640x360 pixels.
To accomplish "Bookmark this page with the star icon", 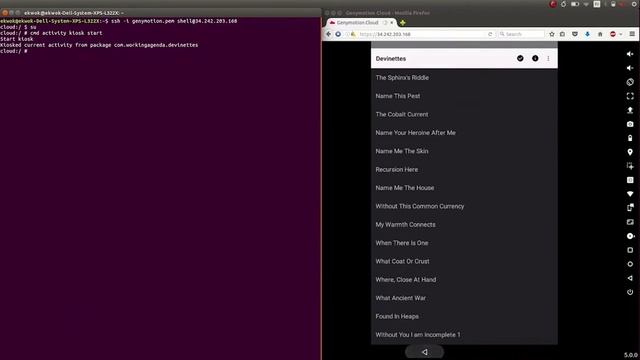I will (x=552, y=34).
